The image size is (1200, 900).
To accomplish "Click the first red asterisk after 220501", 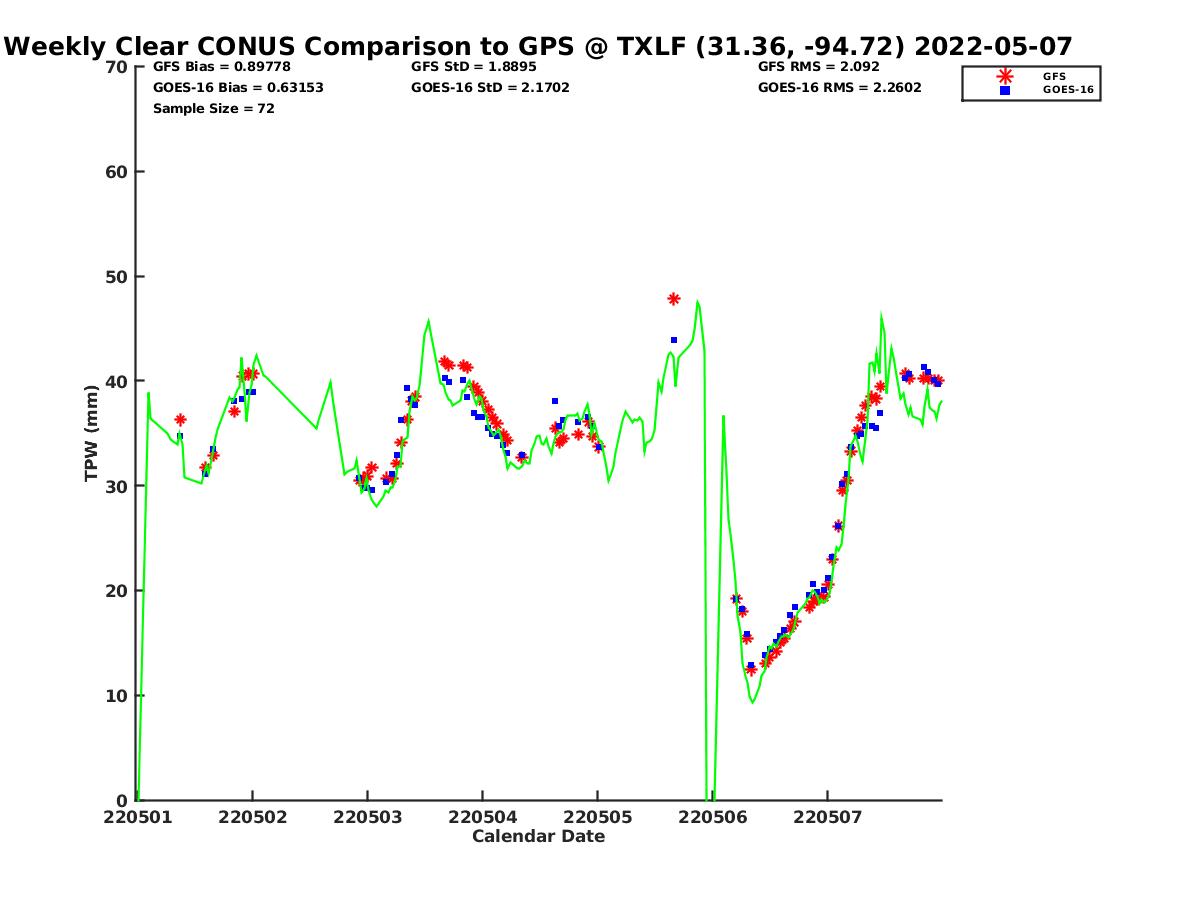I will [x=180, y=420].
